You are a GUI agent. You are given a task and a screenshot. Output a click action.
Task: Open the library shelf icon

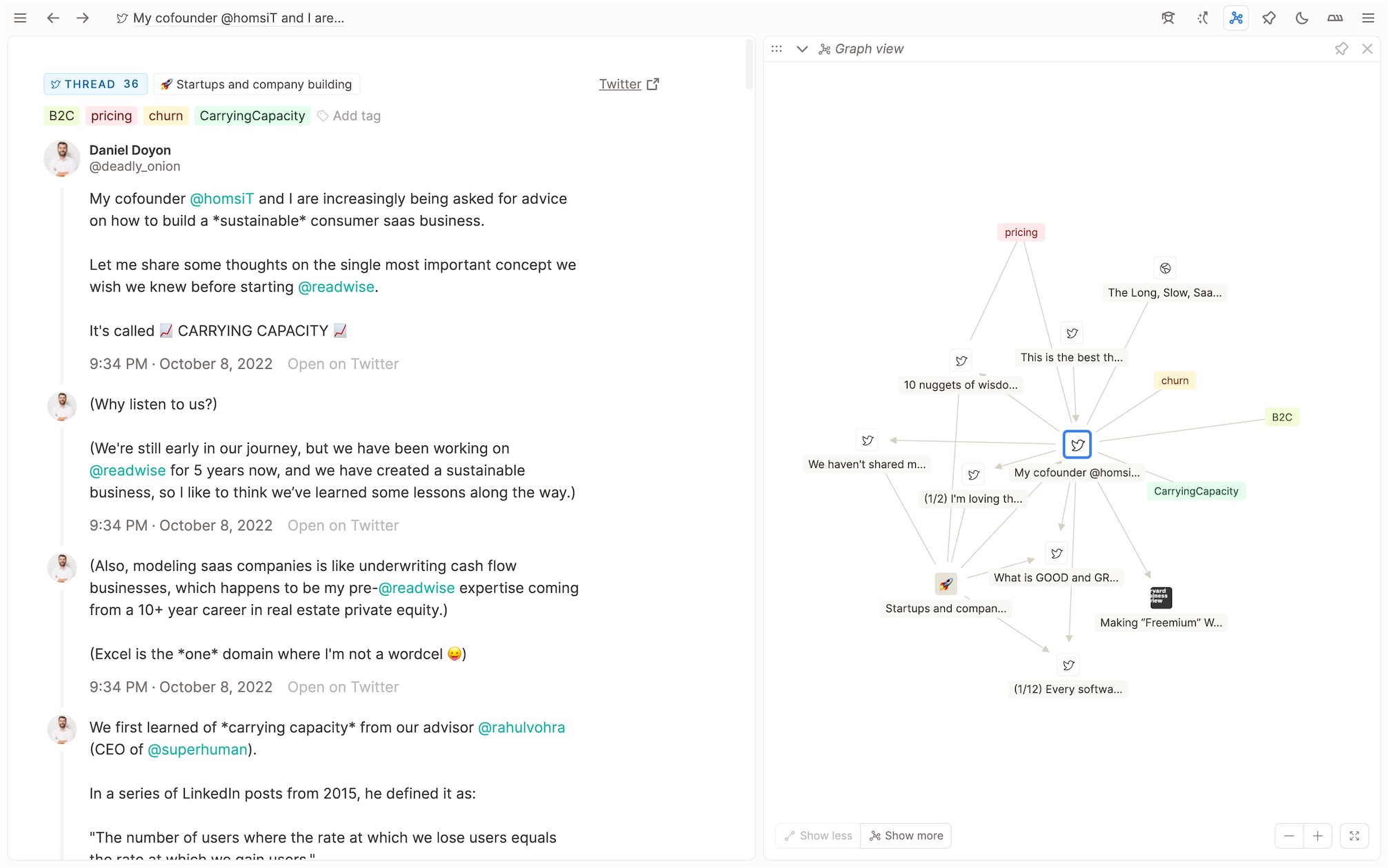(1335, 18)
